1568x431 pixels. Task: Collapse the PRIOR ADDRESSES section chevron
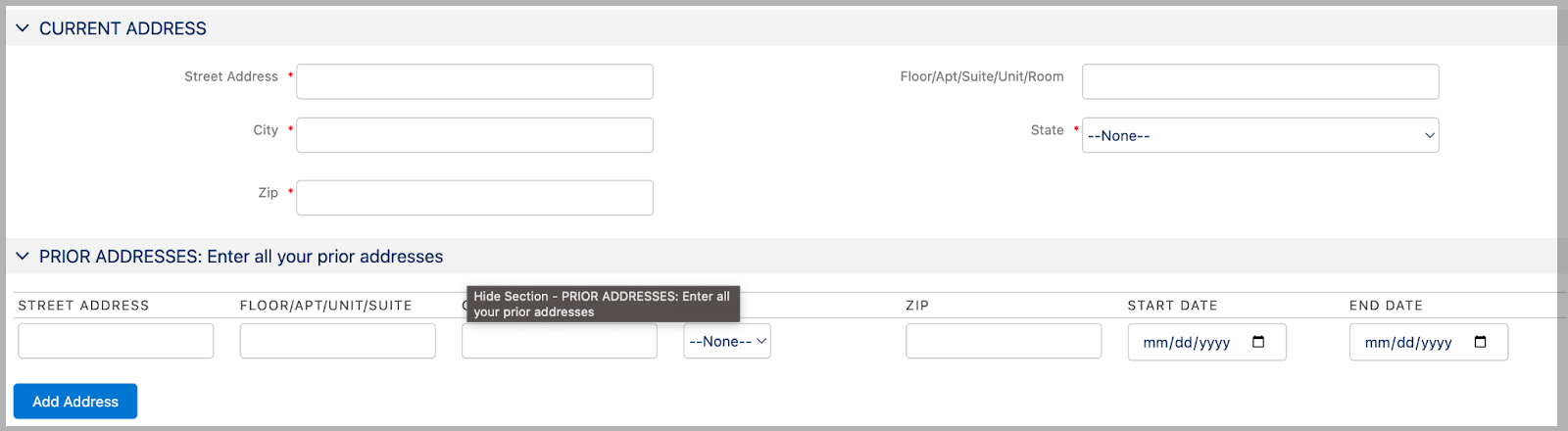click(23, 257)
